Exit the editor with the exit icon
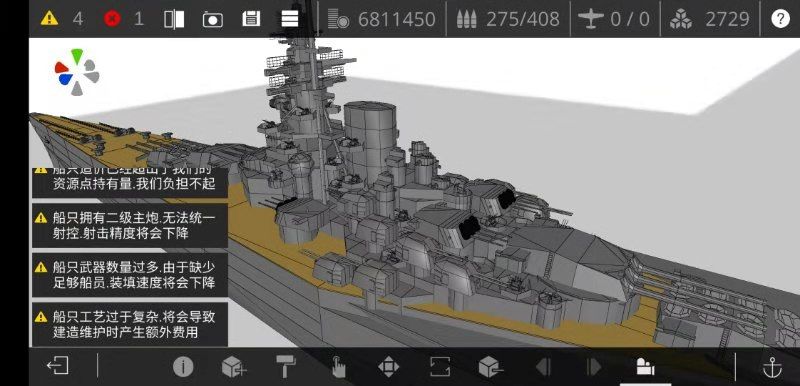This screenshot has height=386, width=800. (x=58, y=366)
